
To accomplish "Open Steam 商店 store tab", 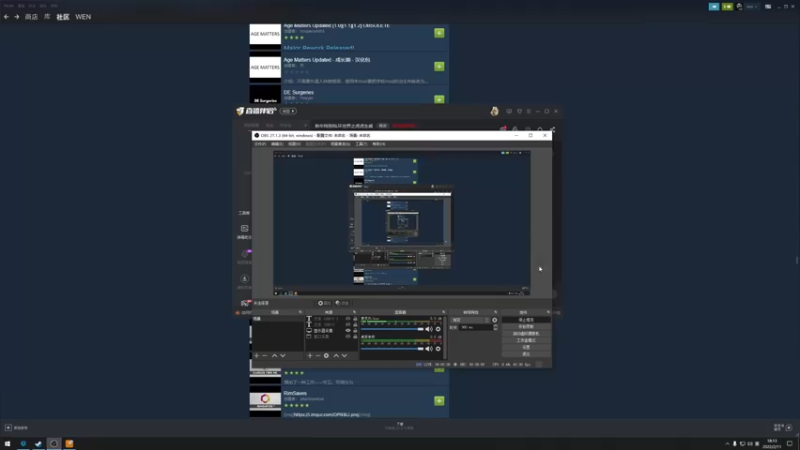I will coord(32,17).
